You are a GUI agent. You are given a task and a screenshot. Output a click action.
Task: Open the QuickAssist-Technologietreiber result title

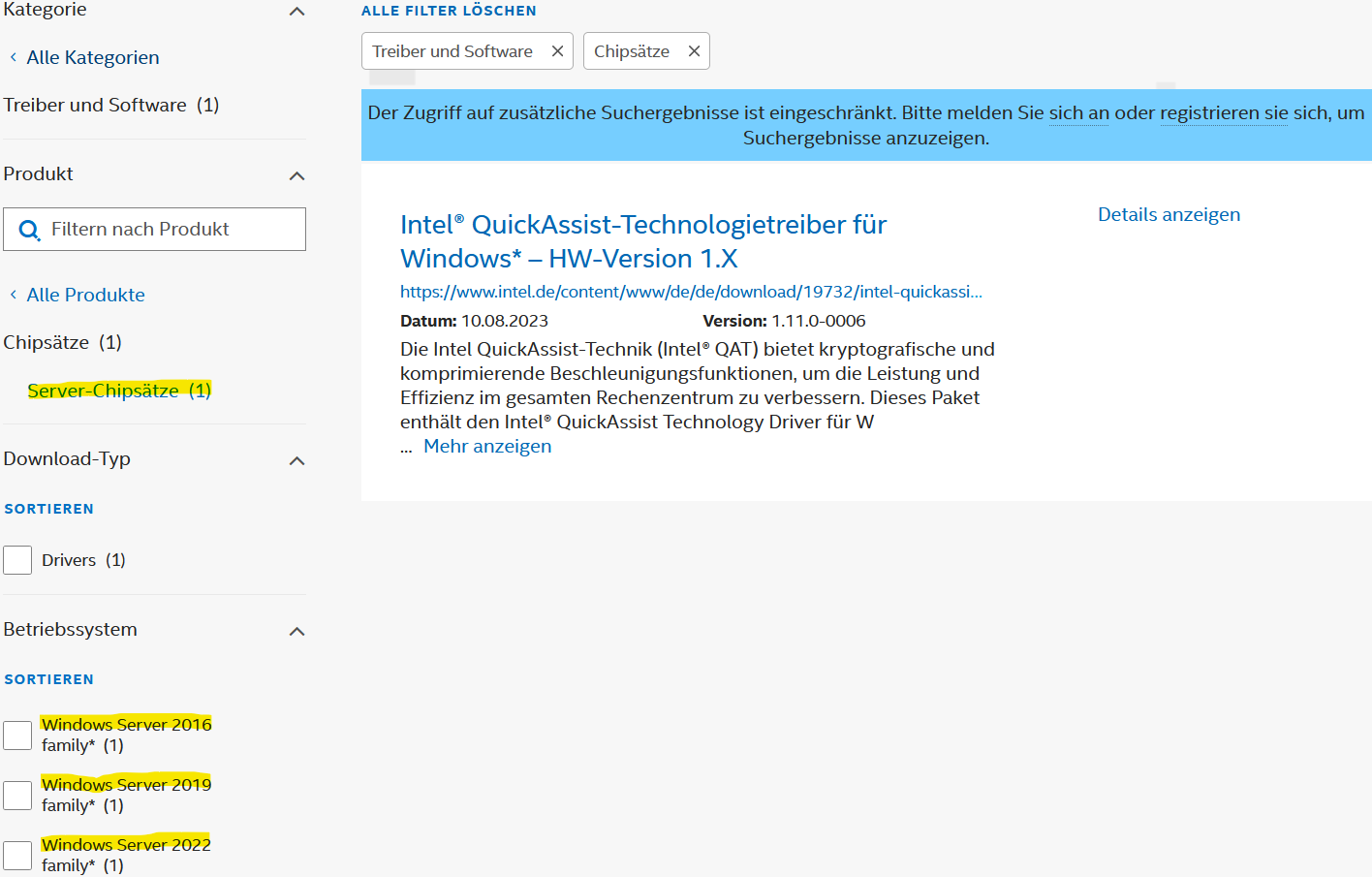tap(643, 241)
